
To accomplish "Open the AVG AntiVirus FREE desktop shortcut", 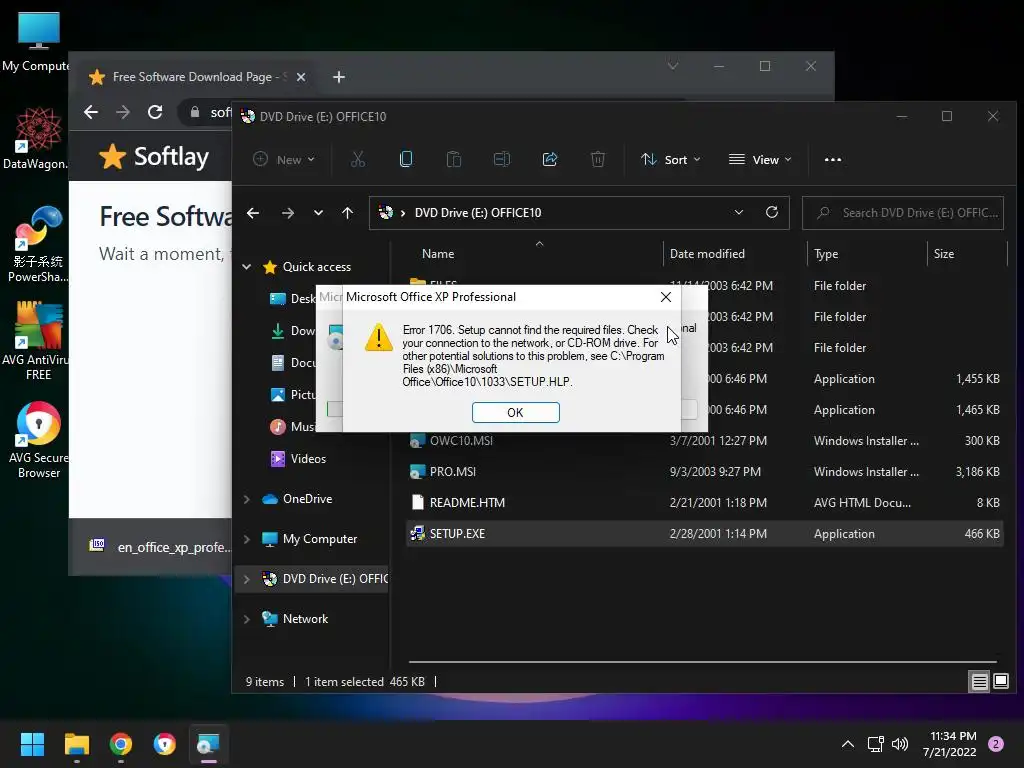I will (x=37, y=341).
